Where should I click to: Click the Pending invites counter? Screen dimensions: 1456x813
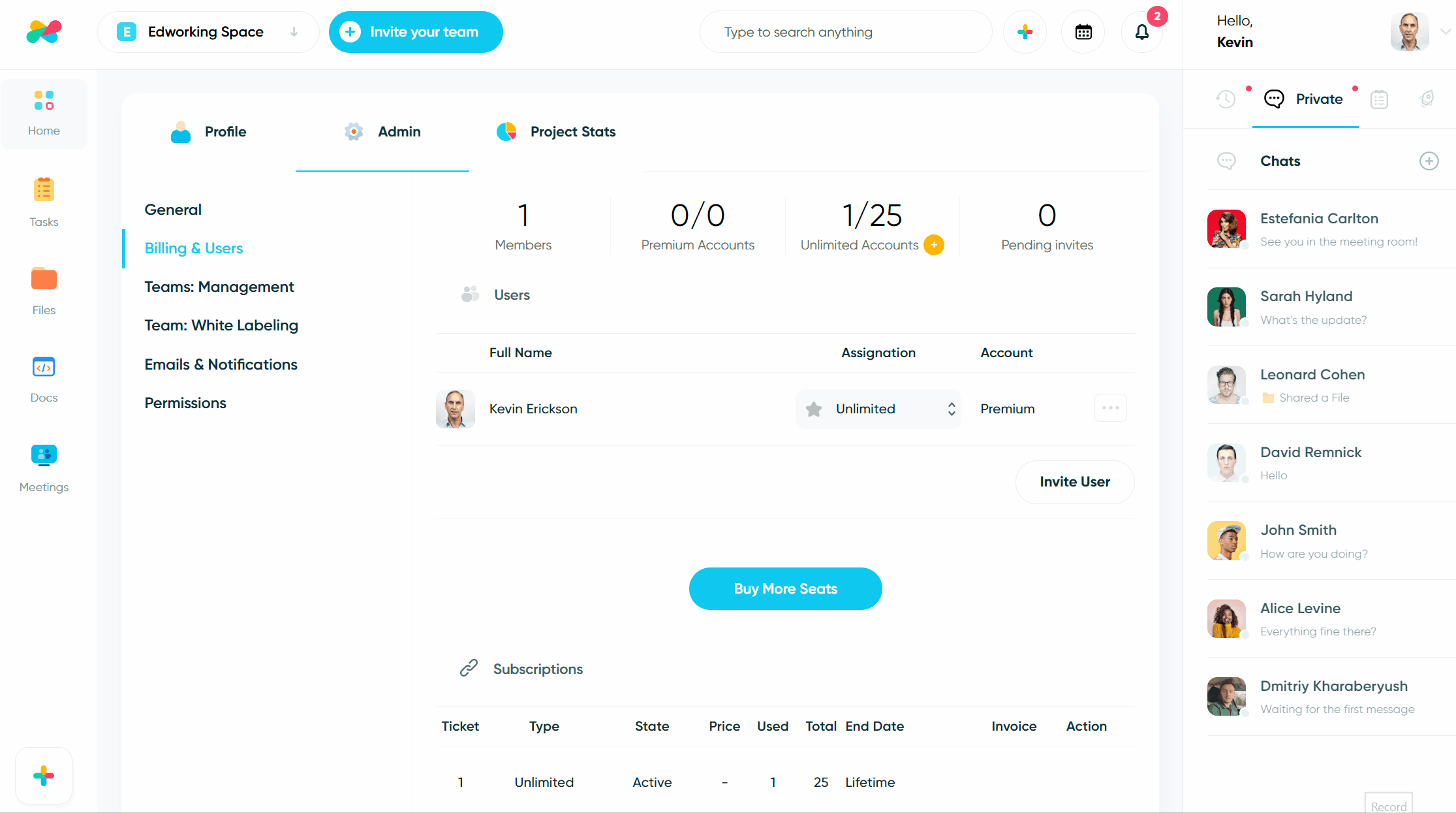pyautogui.click(x=1047, y=226)
